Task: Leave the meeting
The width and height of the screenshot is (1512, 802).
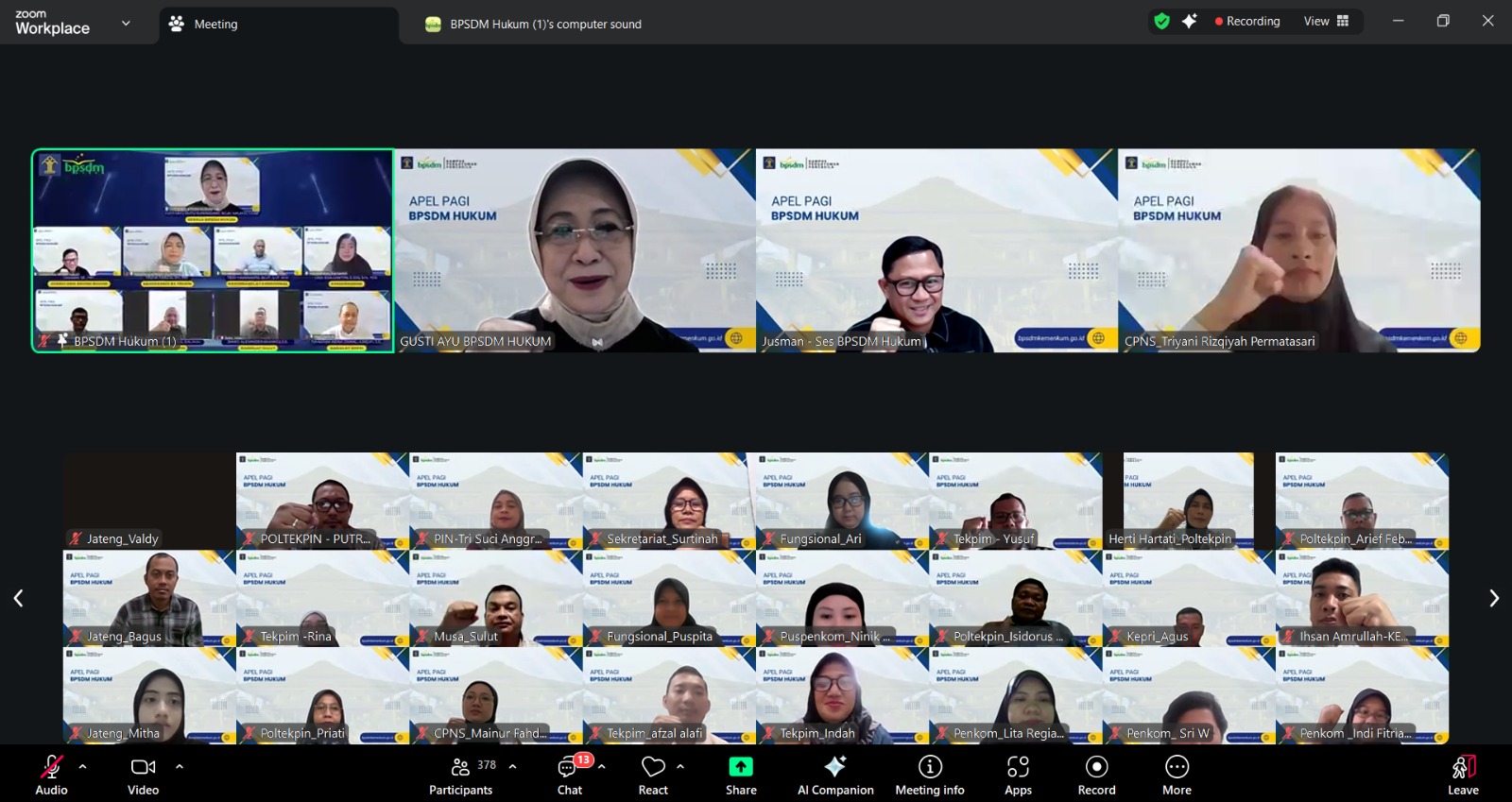Action: click(1463, 775)
